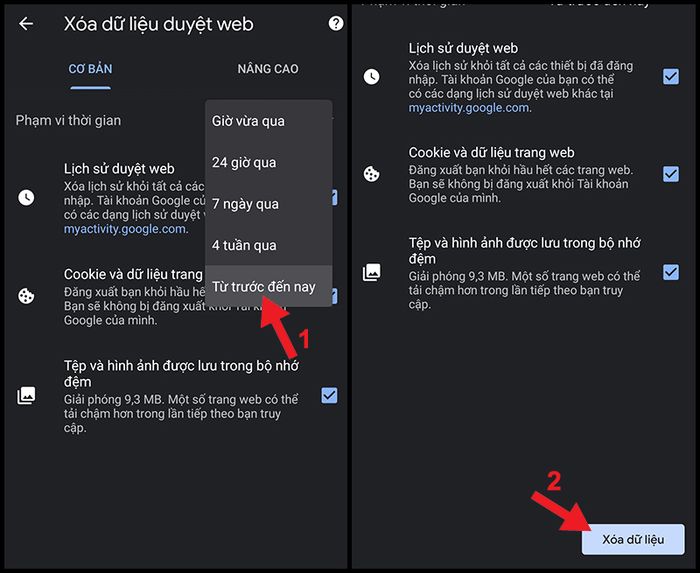Tap the back arrow in the header
Screen dimensions: 700x573
26,23
